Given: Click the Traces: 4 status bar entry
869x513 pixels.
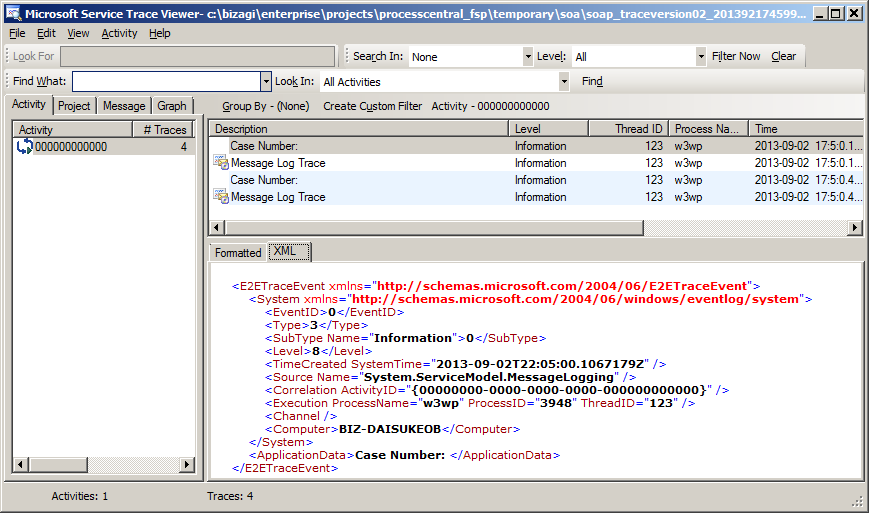Looking at the screenshot, I should (230, 496).
